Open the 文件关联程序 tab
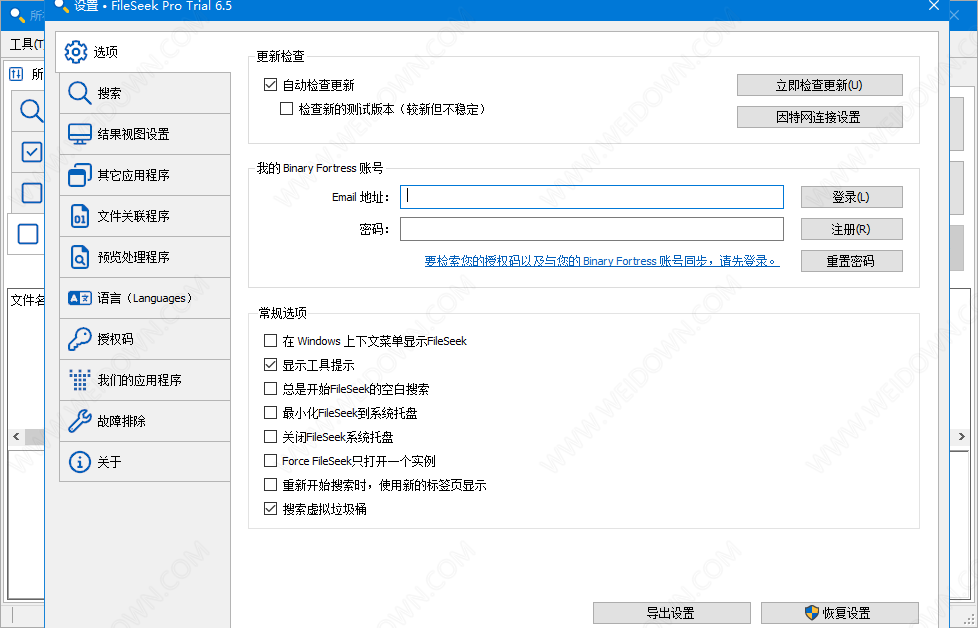This screenshot has width=978, height=628. coord(145,216)
